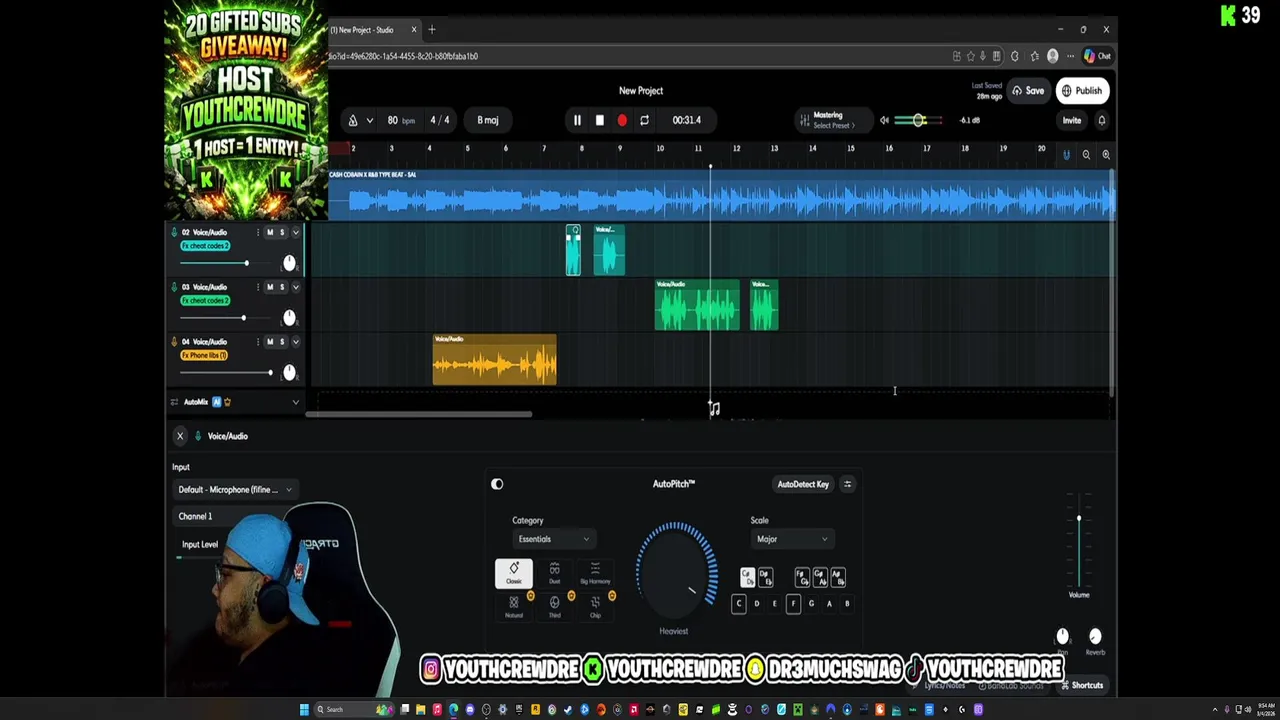Zoom out the timeline
Image resolution: width=1280 pixels, height=720 pixels.
[1086, 154]
